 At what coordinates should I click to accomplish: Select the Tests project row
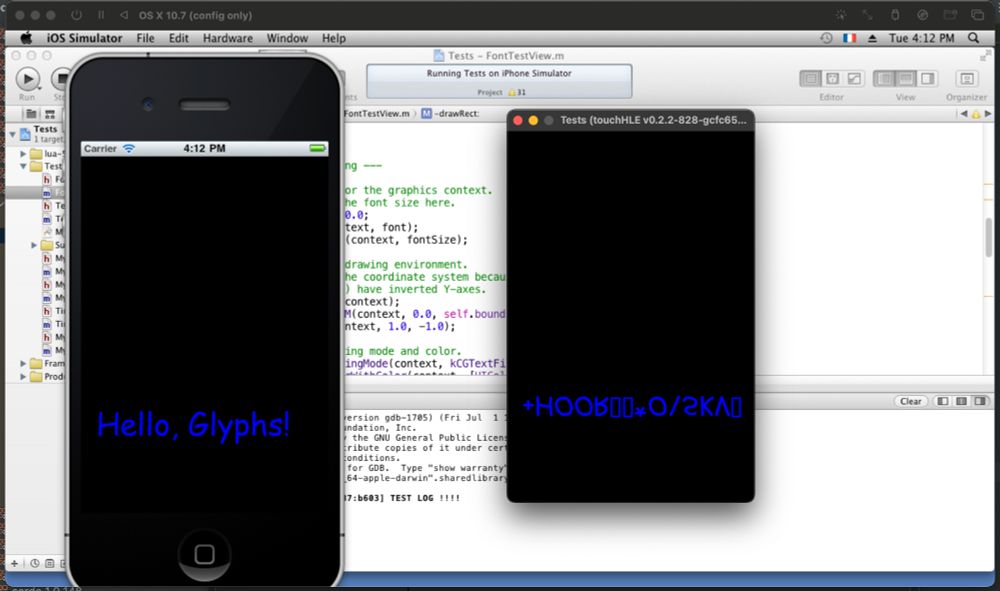36,134
